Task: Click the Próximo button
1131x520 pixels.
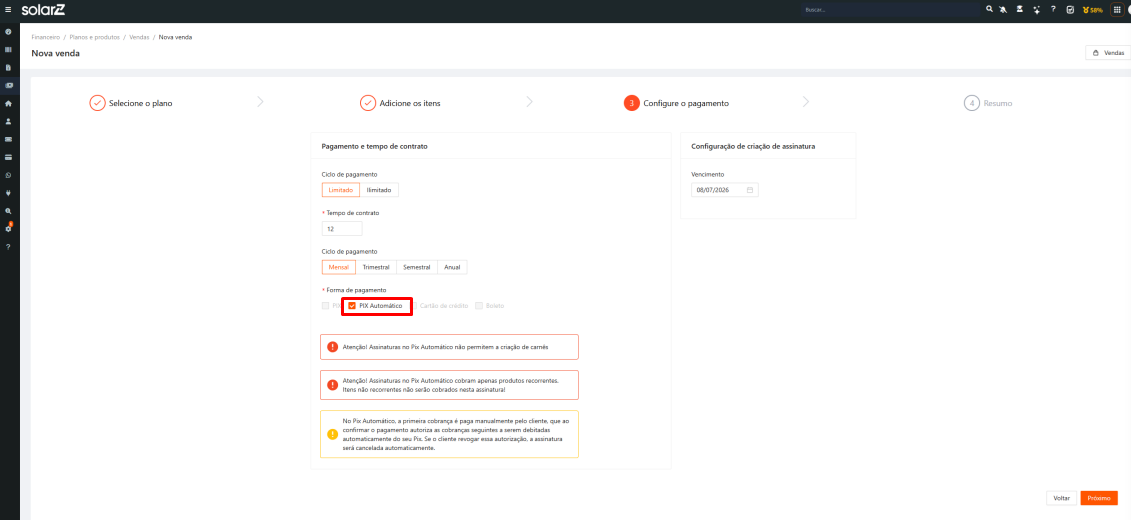Action: click(1099, 498)
